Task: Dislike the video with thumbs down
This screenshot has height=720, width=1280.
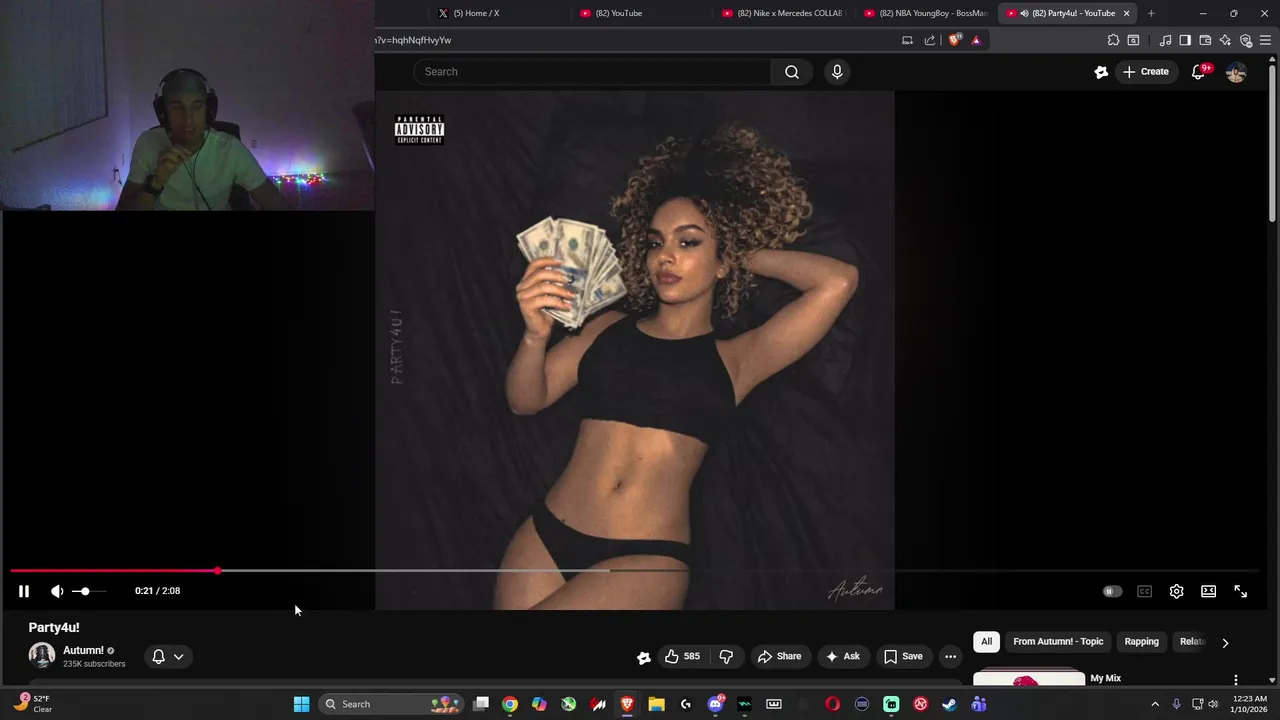Action: [x=726, y=656]
